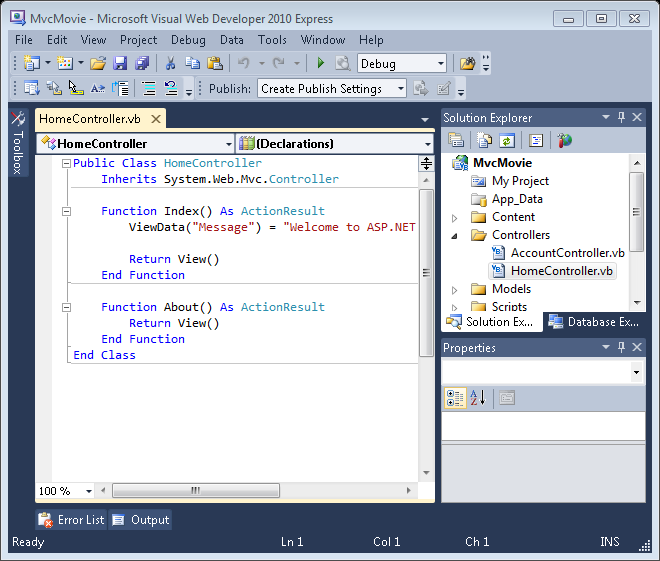Switch to the Database Explorer tab
The height and width of the screenshot is (561, 660).
[x=594, y=322]
